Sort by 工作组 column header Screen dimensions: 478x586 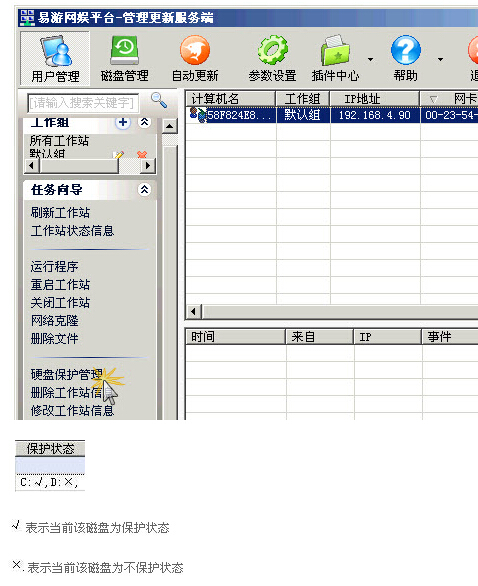[303, 99]
